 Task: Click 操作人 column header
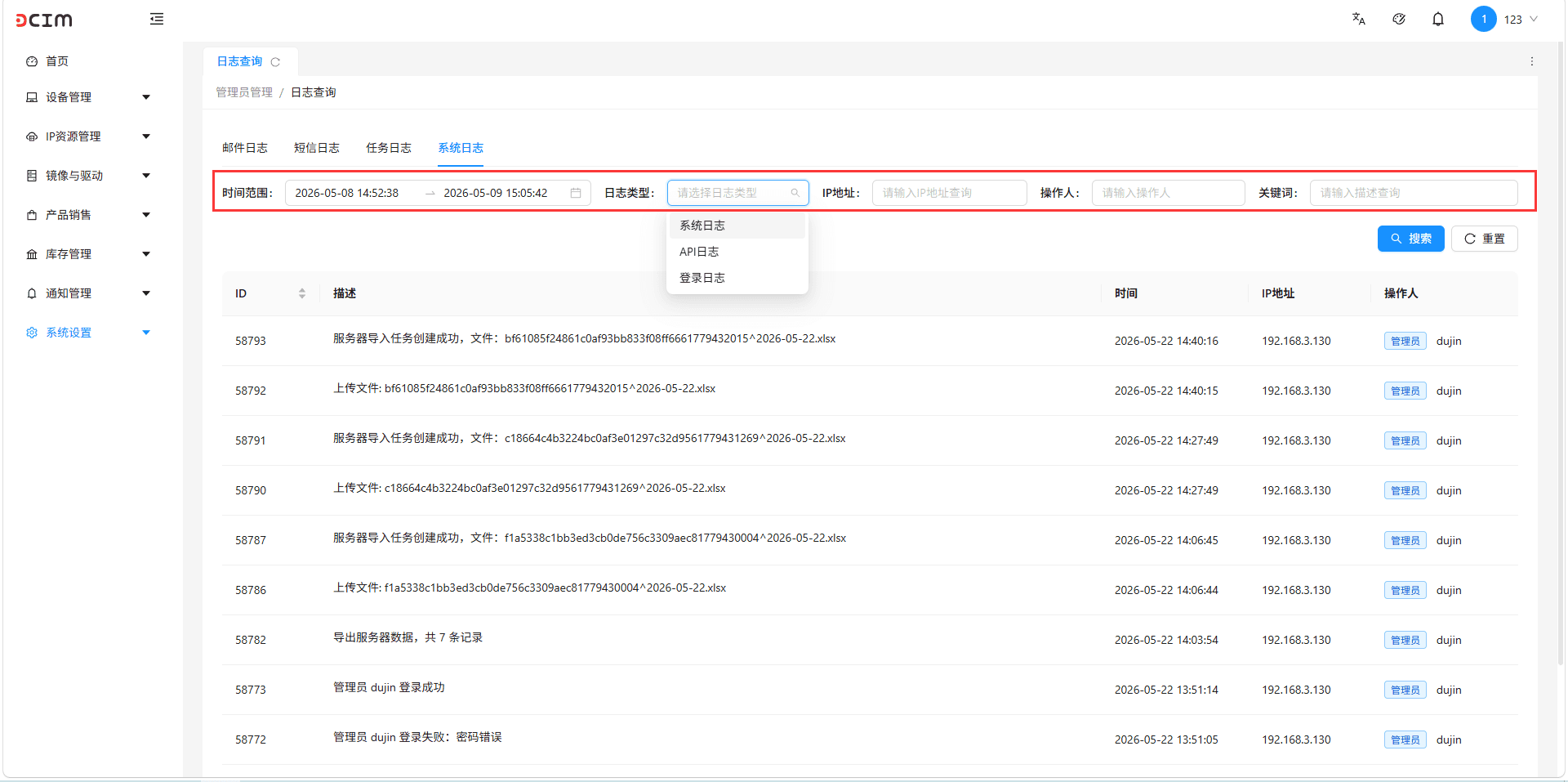coord(1401,293)
